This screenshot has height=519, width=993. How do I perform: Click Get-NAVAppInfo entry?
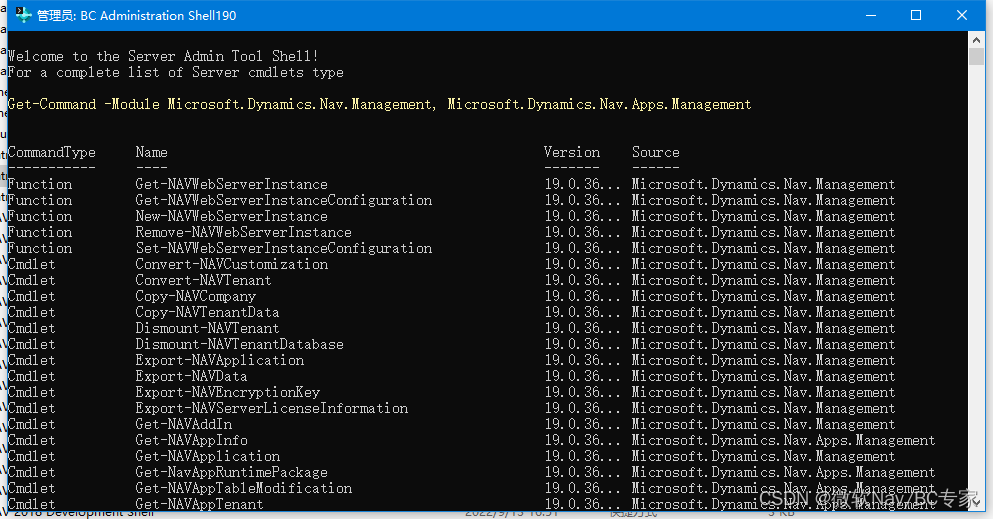click(x=191, y=441)
